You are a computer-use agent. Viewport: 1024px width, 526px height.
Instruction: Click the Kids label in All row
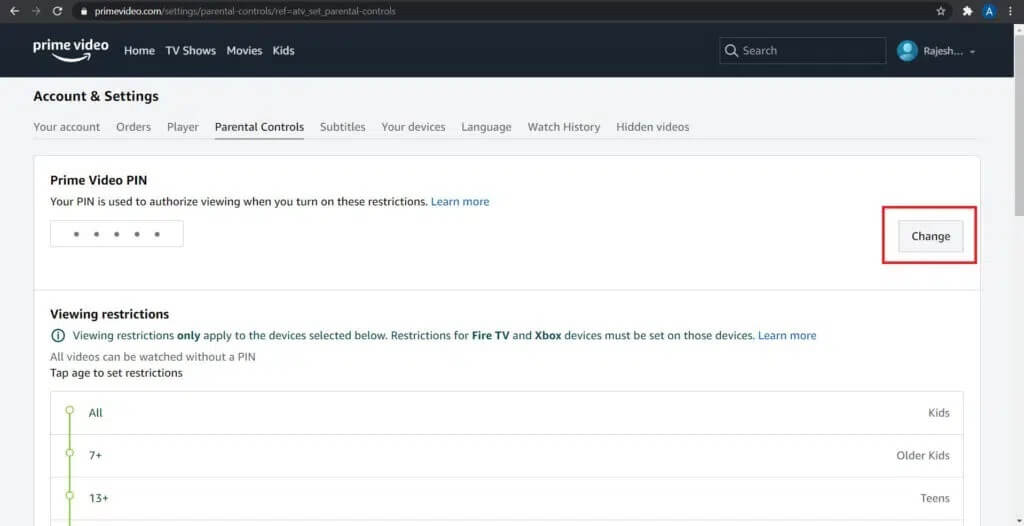[938, 413]
